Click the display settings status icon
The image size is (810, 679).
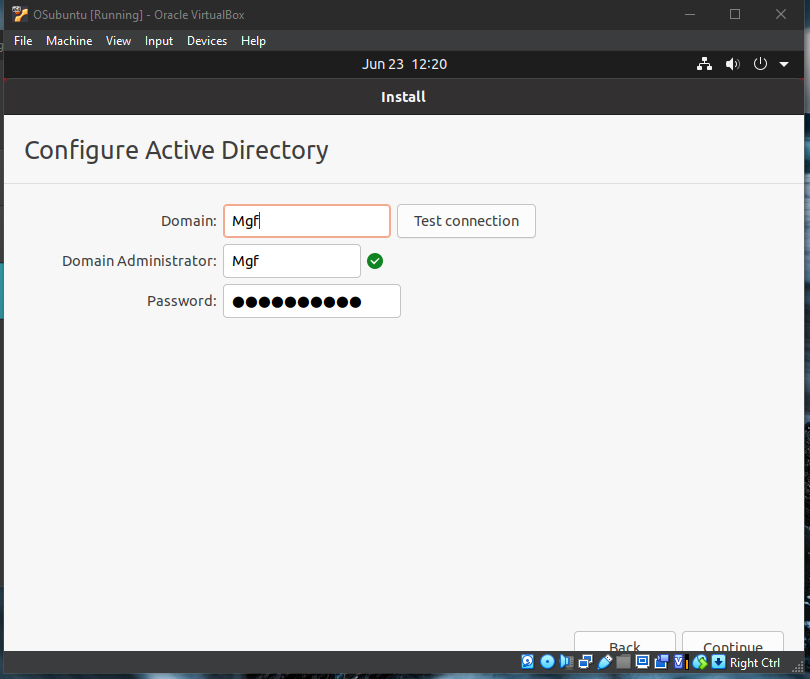tap(642, 662)
